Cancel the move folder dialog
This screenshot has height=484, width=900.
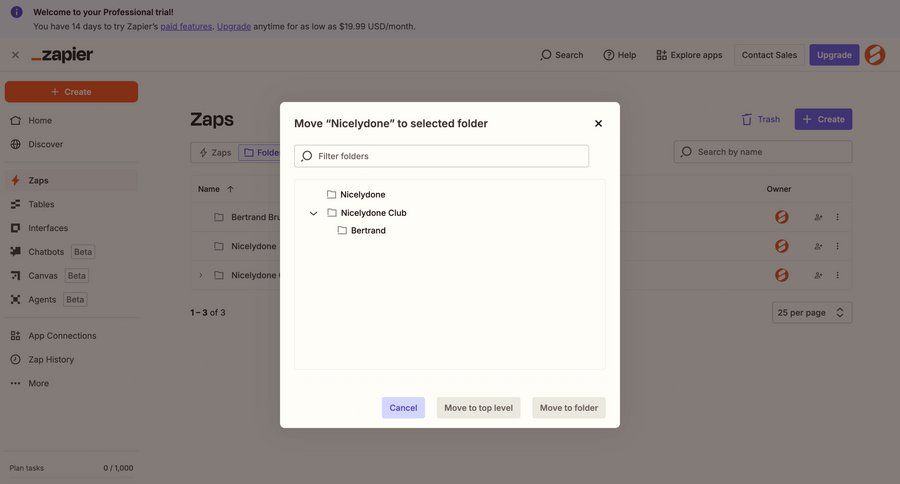(403, 408)
